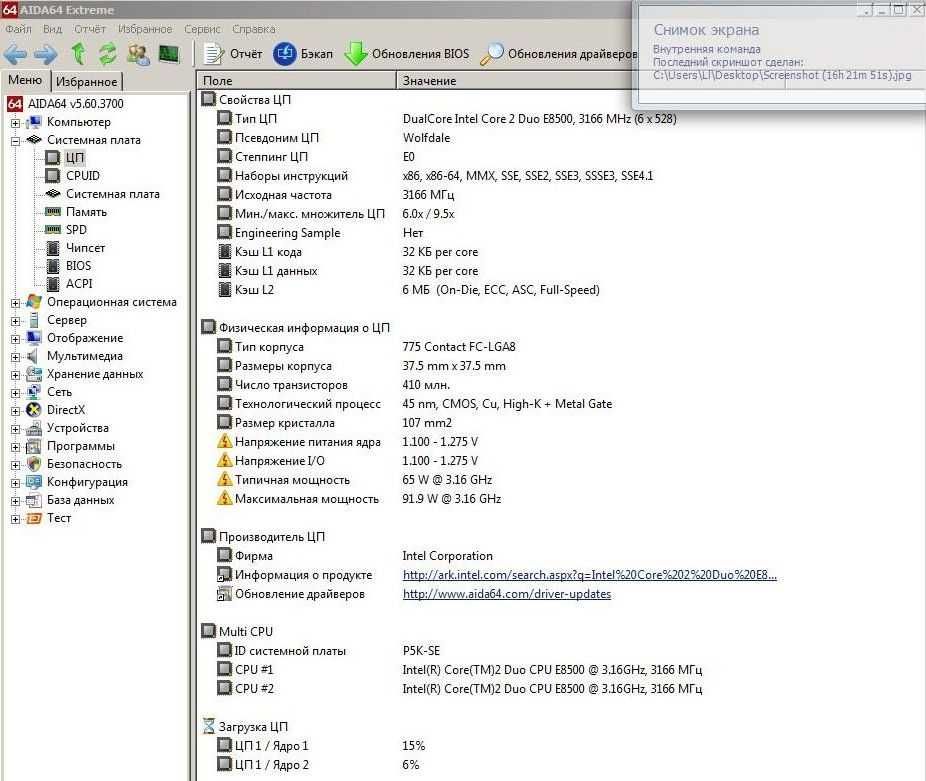
Task: Click the DirectX Xbox icon in tree
Action: 34,410
